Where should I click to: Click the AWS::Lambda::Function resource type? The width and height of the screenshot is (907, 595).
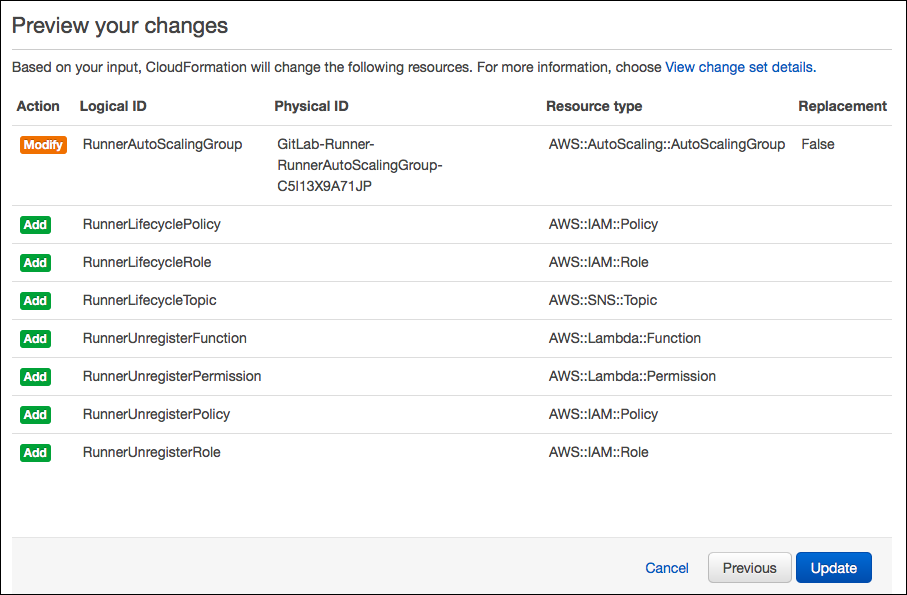pos(624,338)
